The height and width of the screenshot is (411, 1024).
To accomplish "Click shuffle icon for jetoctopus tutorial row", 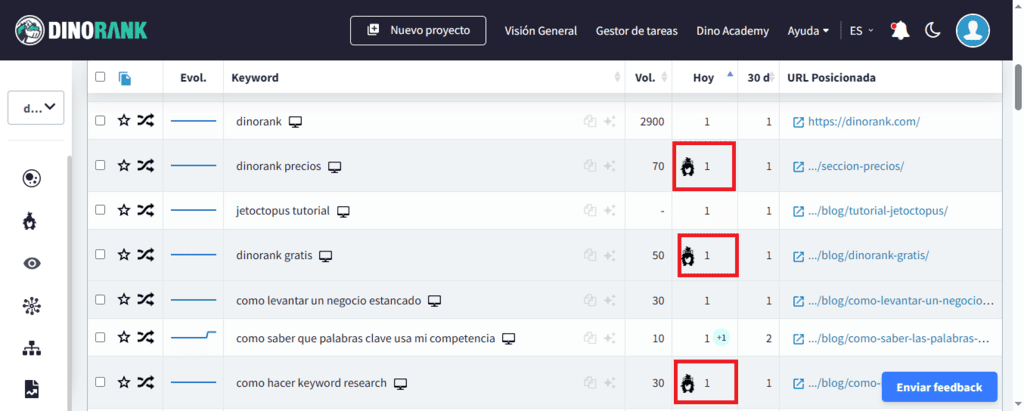I will click(145, 210).
